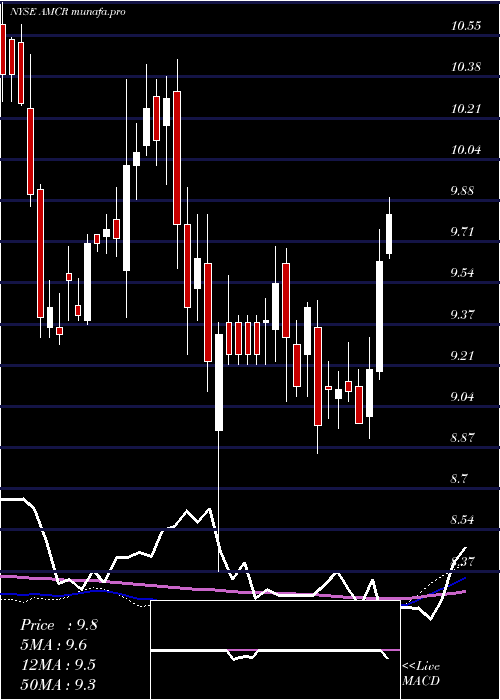Click the NYSE AMCR munafa.pro title text
The width and height of the screenshot is (500, 700).
click(x=67, y=12)
